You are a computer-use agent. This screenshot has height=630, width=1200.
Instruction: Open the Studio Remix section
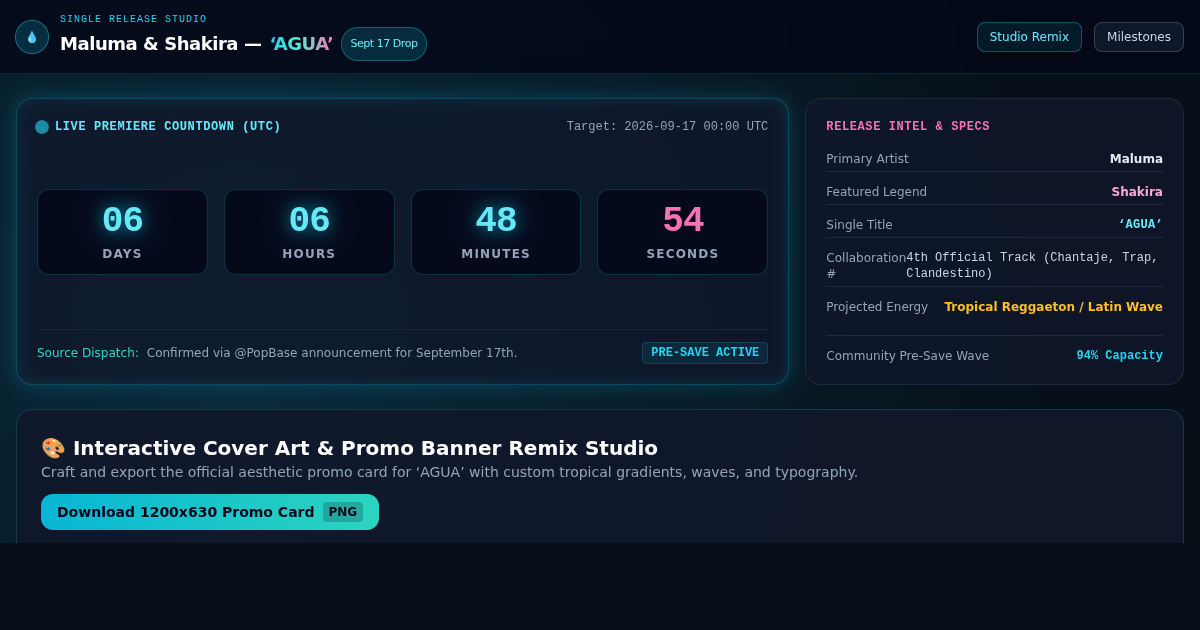pyautogui.click(x=1029, y=37)
